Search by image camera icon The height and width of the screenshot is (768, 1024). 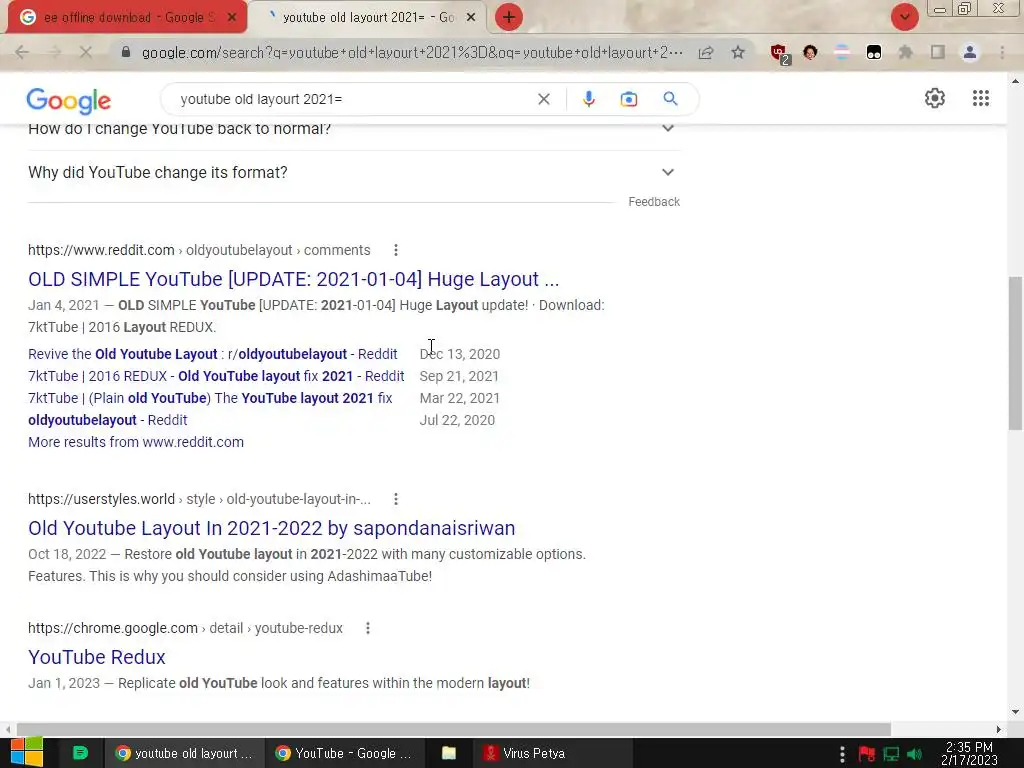(629, 99)
